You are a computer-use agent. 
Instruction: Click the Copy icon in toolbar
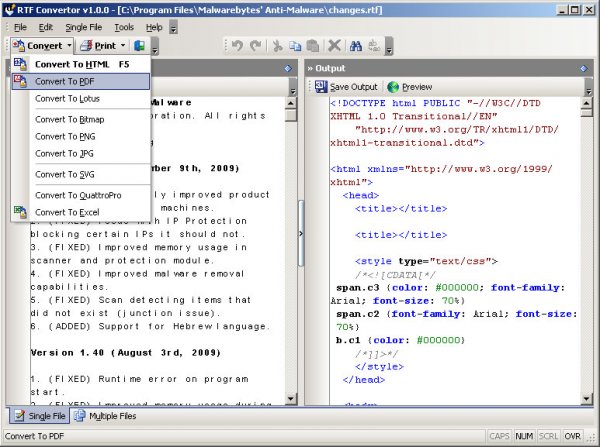pyautogui.click(x=297, y=46)
